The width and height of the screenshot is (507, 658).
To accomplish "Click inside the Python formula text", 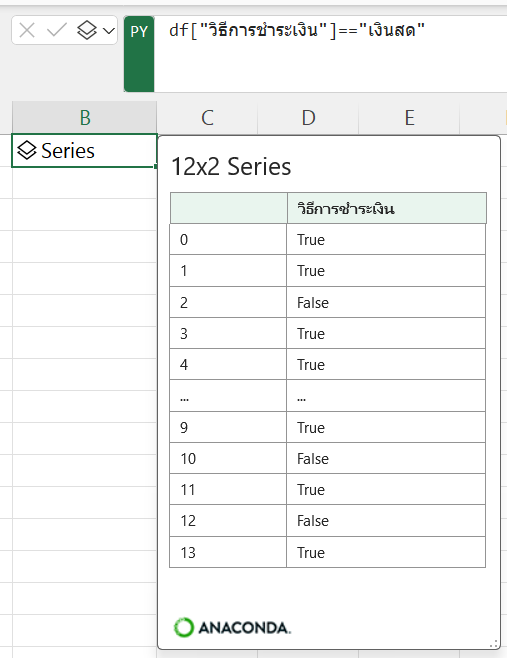I will pyautogui.click(x=297, y=31).
